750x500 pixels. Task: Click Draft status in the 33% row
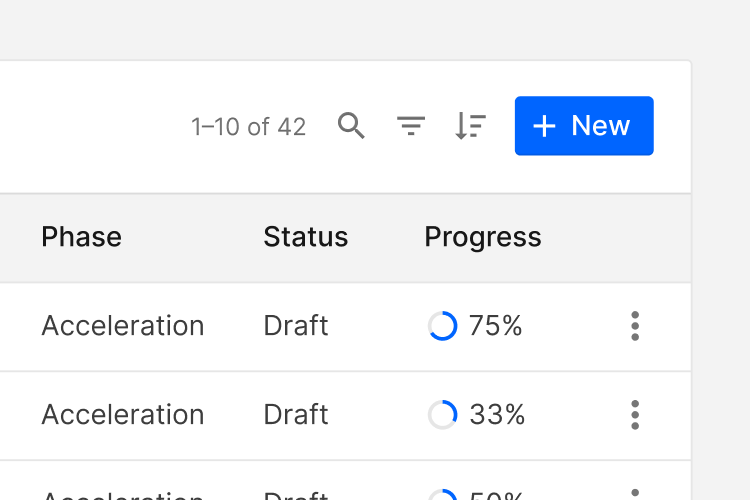click(295, 415)
